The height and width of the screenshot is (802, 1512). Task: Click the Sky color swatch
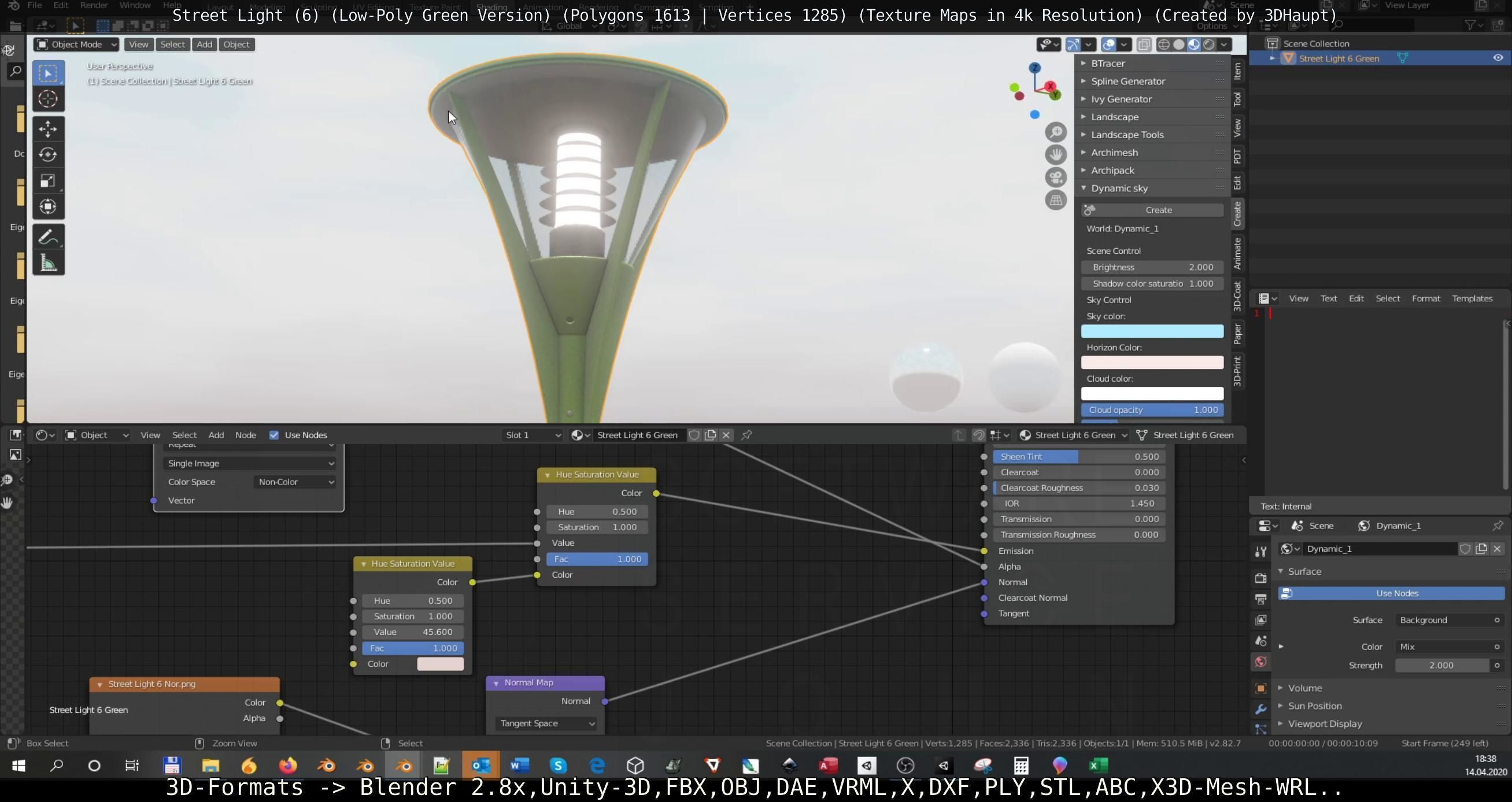pyautogui.click(x=1152, y=331)
